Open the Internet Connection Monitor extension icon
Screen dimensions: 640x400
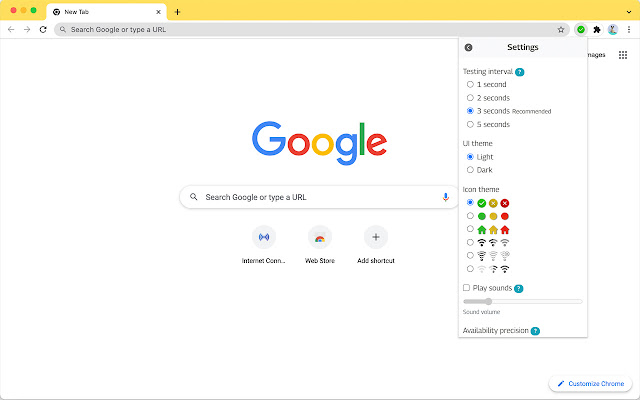click(581, 29)
